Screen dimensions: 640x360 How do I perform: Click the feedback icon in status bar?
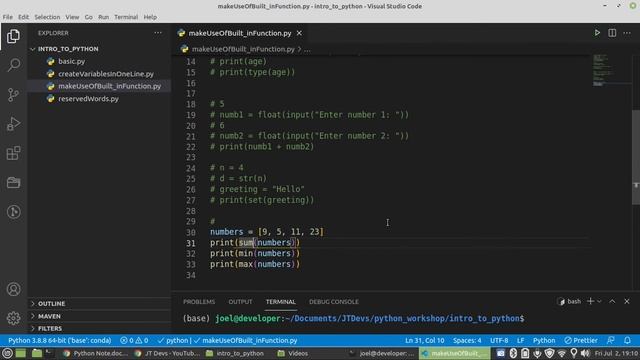click(x=611, y=340)
